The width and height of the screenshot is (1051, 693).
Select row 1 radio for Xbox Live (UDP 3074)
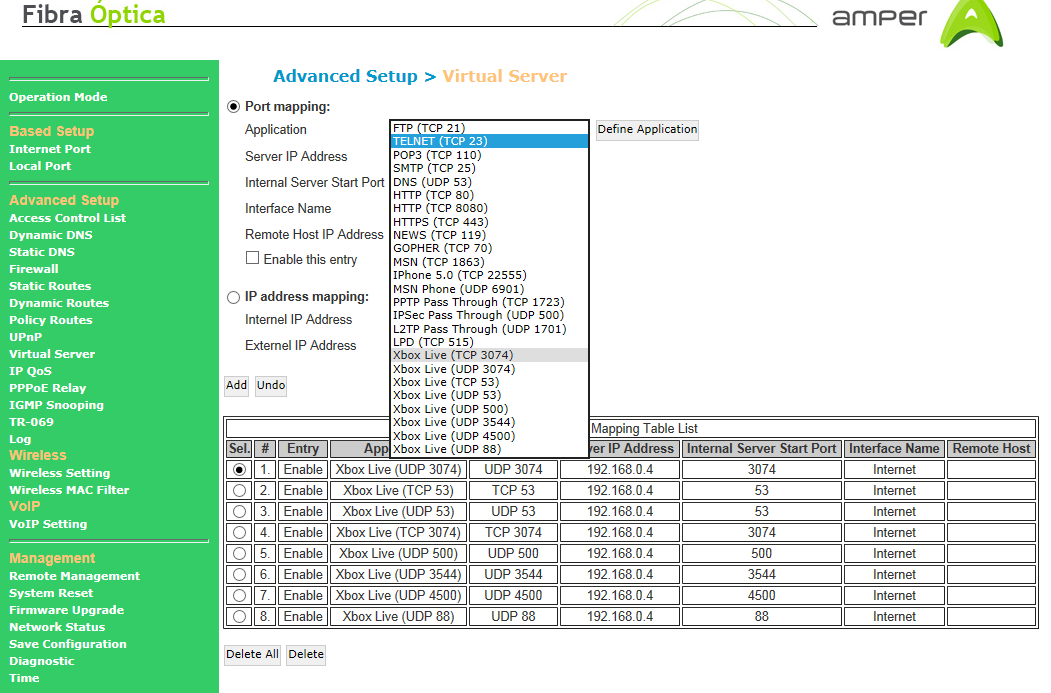(x=239, y=470)
